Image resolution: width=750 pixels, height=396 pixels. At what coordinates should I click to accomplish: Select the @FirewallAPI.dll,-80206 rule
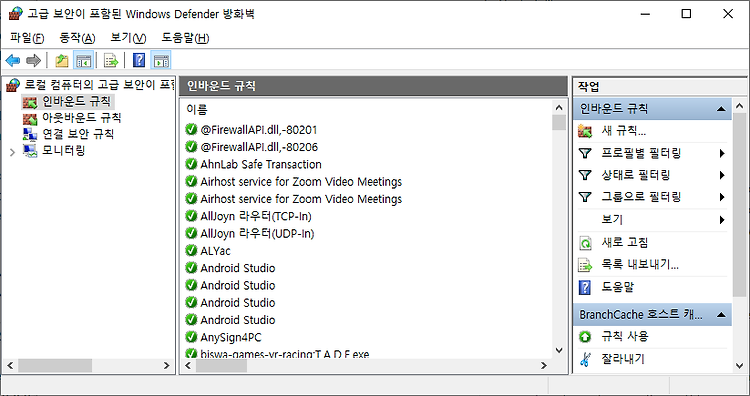(259, 147)
